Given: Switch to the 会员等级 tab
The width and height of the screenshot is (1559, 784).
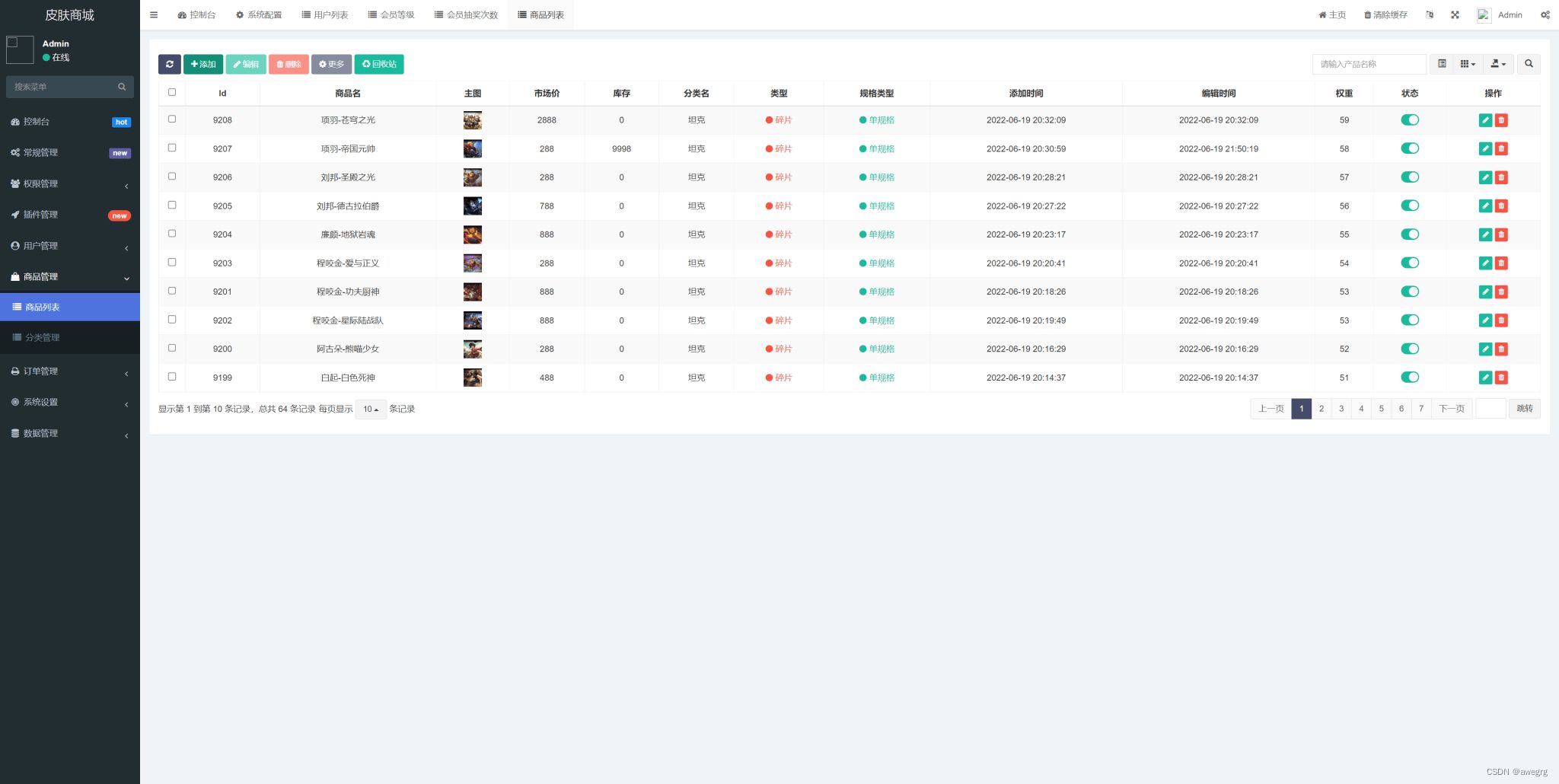Looking at the screenshot, I should pyautogui.click(x=391, y=15).
